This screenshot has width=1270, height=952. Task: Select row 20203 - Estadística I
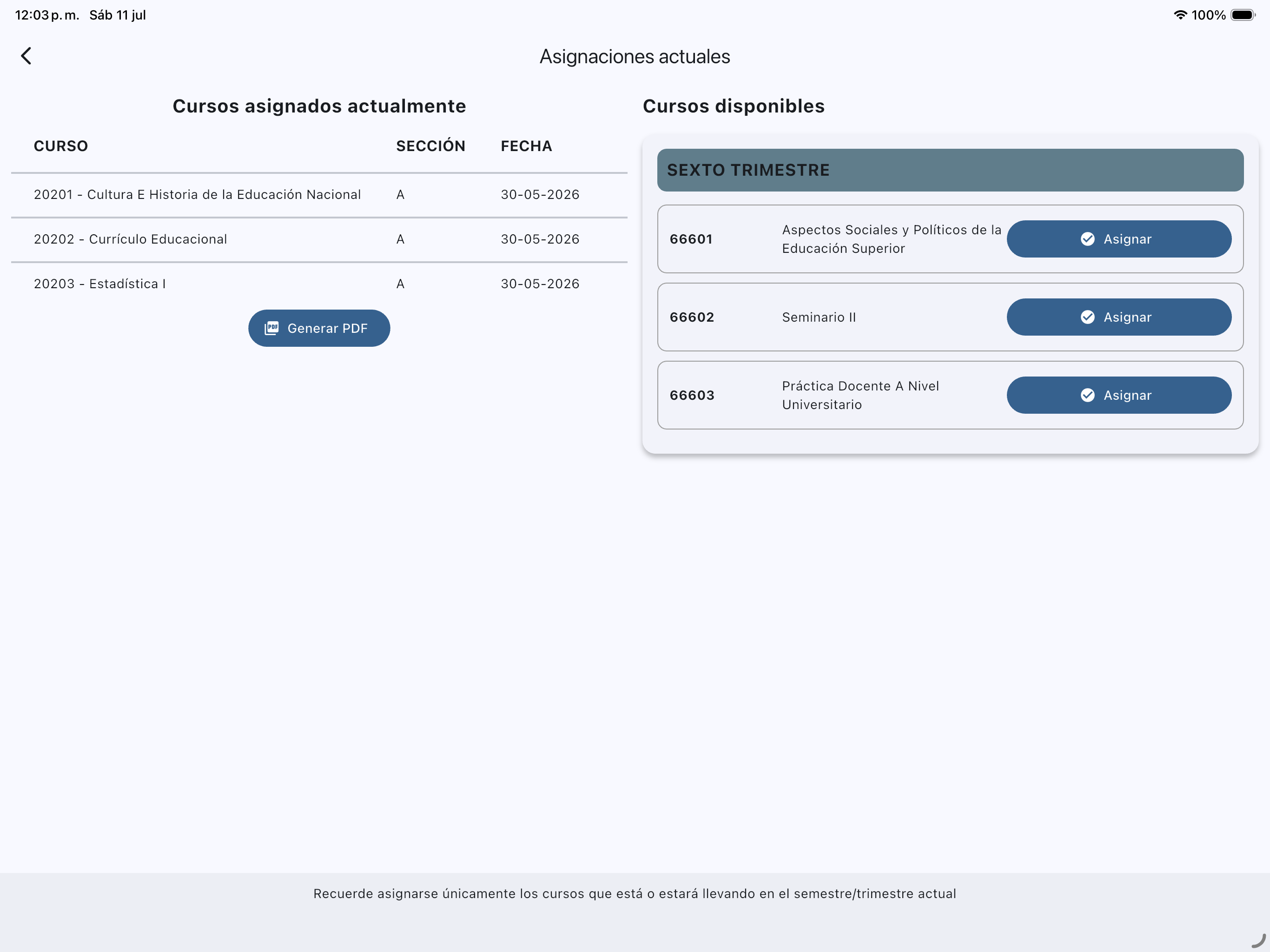pos(318,284)
